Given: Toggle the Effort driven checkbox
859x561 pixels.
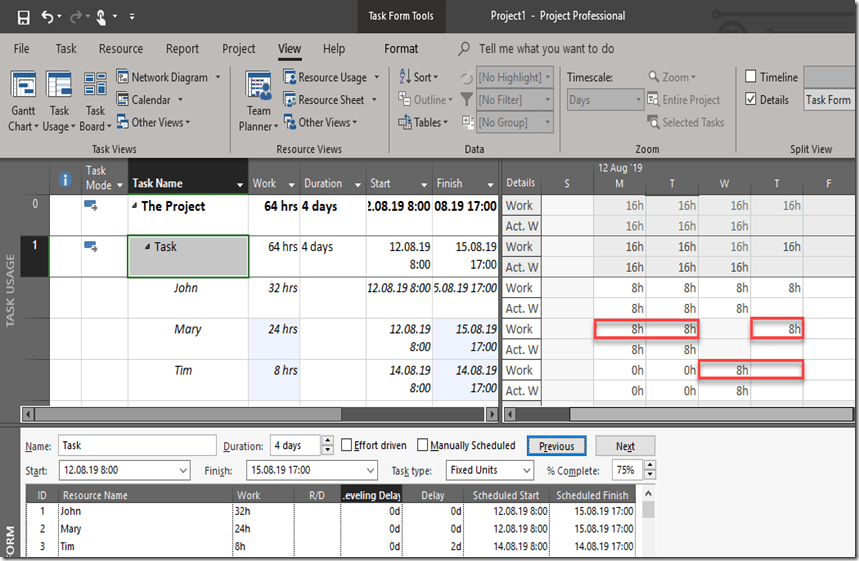Looking at the screenshot, I should pos(347,446).
